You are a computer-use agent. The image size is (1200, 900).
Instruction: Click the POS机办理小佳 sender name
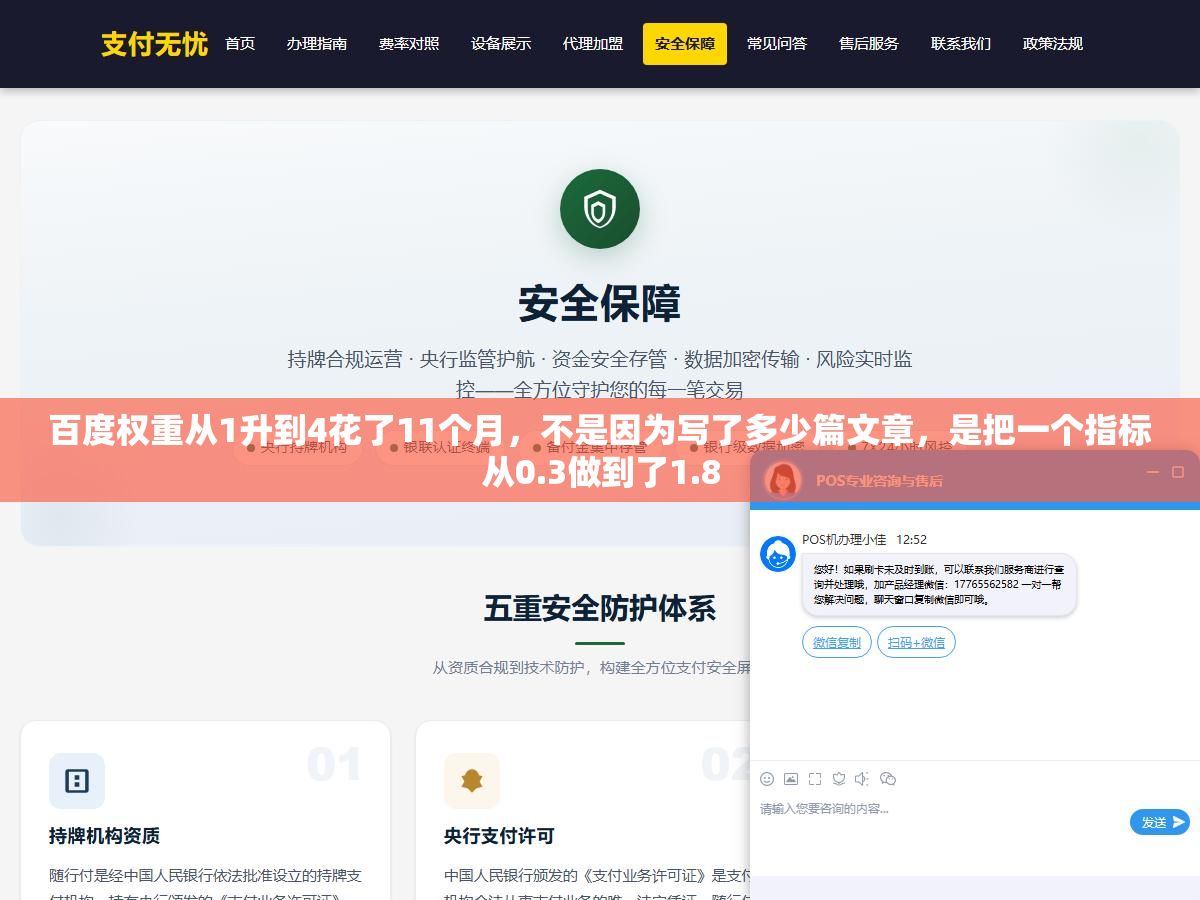(844, 539)
